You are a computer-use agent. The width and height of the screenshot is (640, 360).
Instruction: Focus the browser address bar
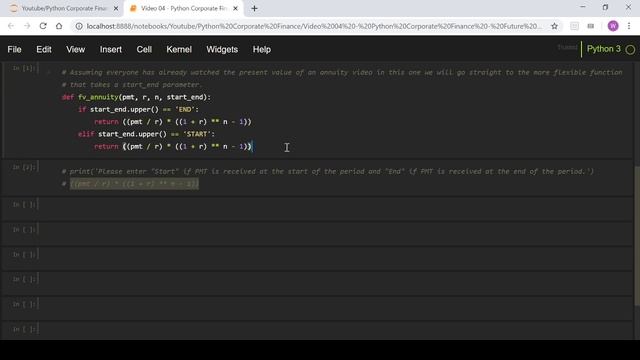click(313, 26)
